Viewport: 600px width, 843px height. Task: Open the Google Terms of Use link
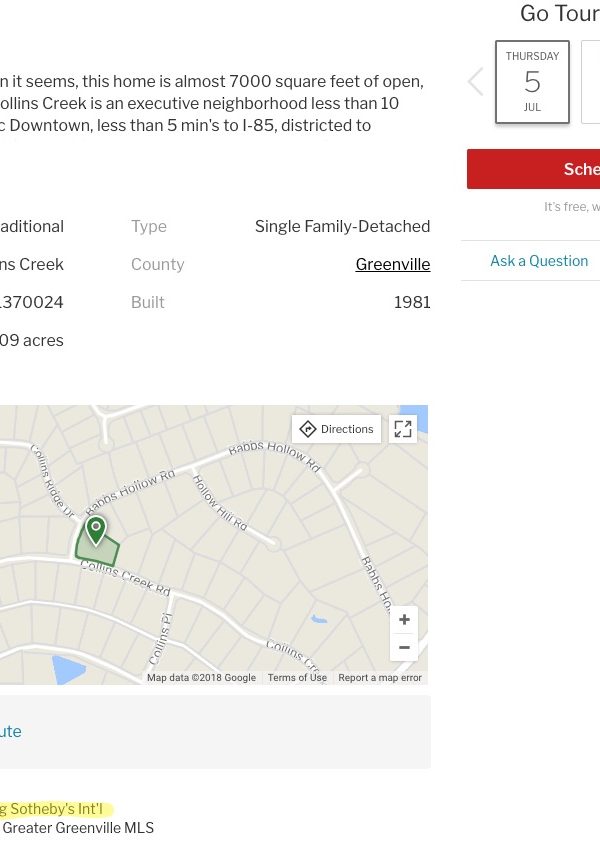297,677
